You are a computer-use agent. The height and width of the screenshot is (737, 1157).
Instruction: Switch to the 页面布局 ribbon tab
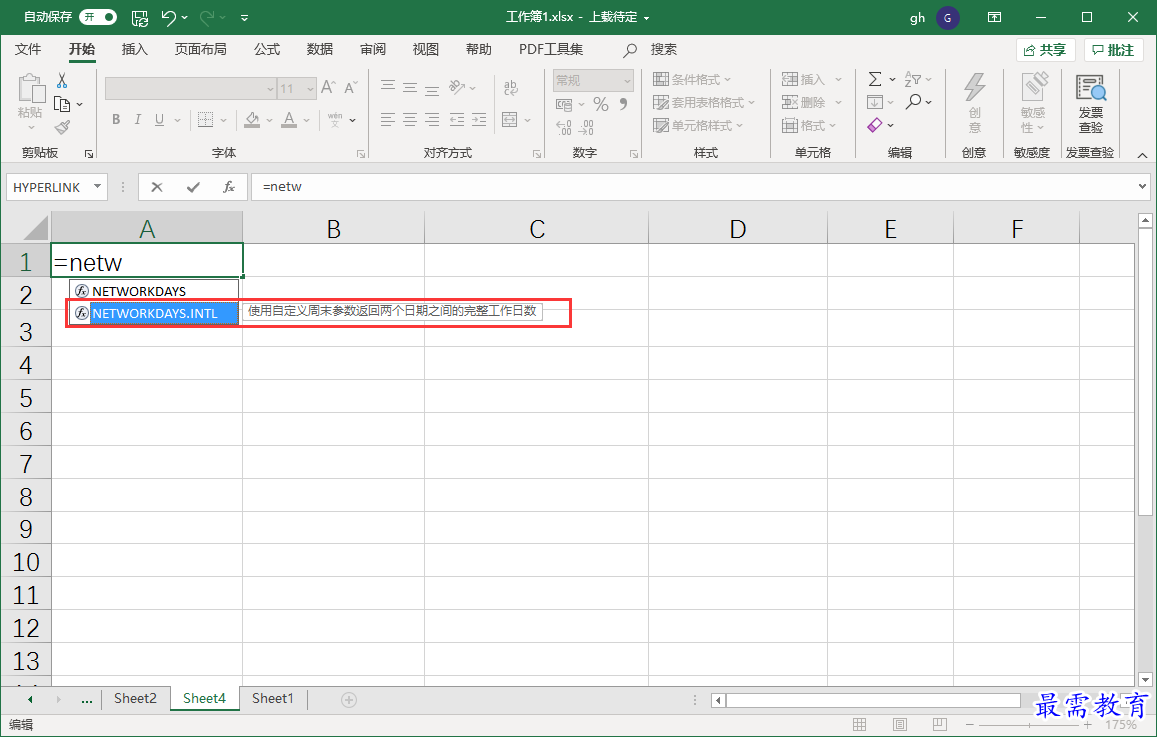pos(200,49)
